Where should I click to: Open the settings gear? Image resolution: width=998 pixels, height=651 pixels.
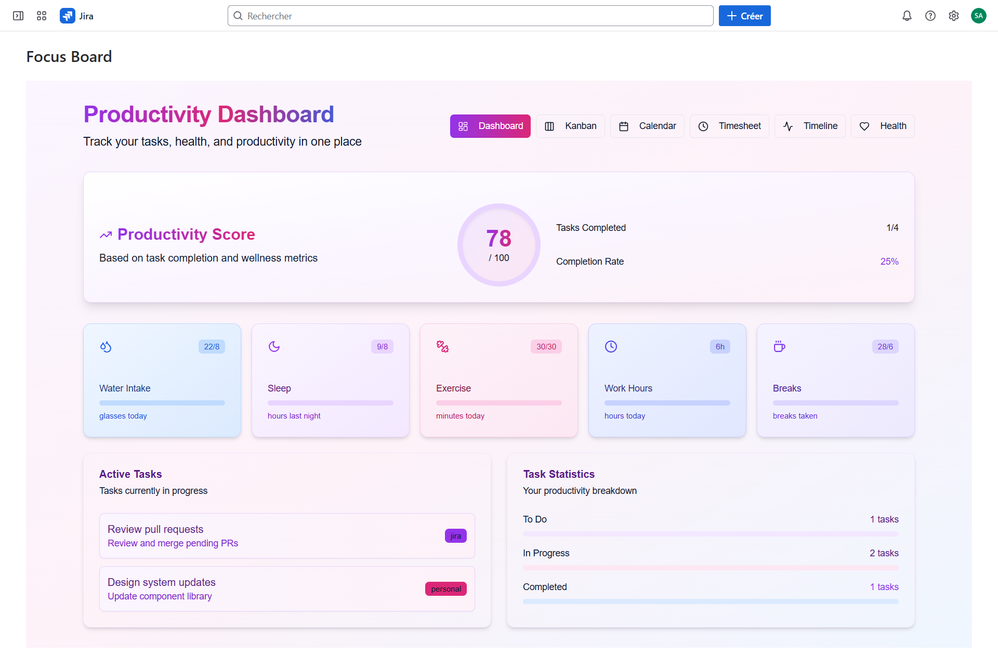click(953, 15)
